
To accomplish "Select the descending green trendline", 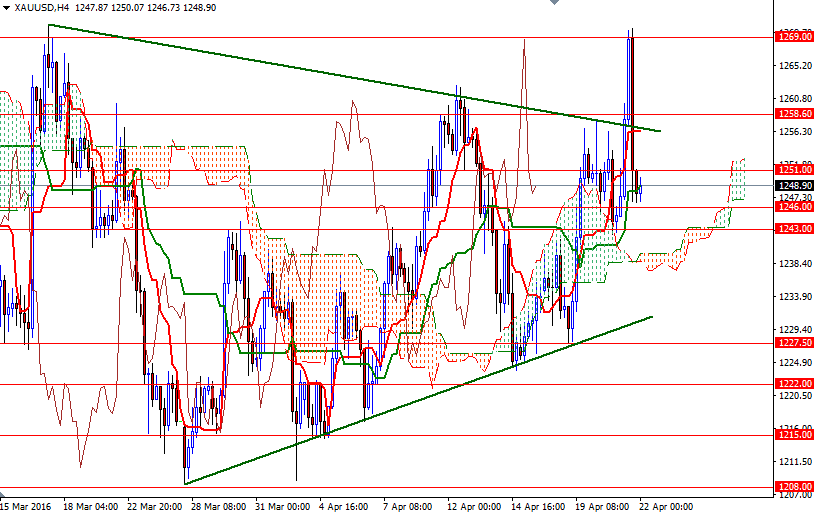I will coord(355,78).
